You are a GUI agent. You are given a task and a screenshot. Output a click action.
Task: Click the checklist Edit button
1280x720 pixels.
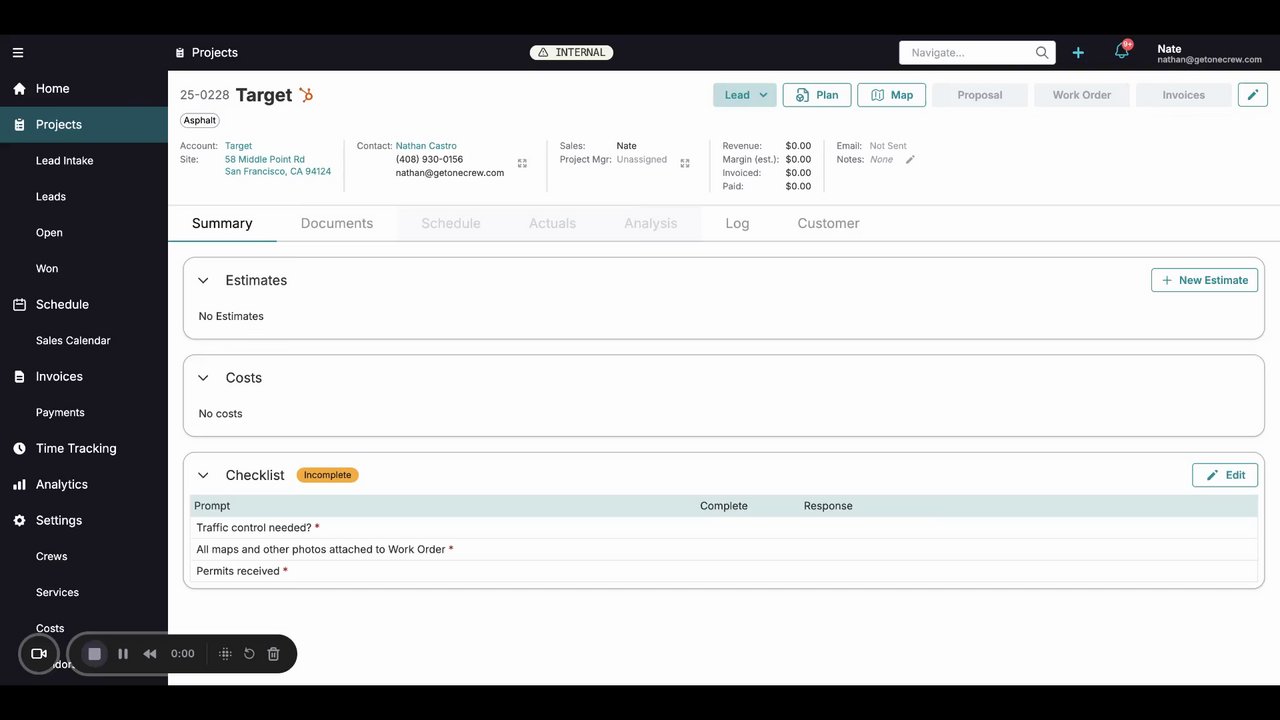(x=1225, y=475)
